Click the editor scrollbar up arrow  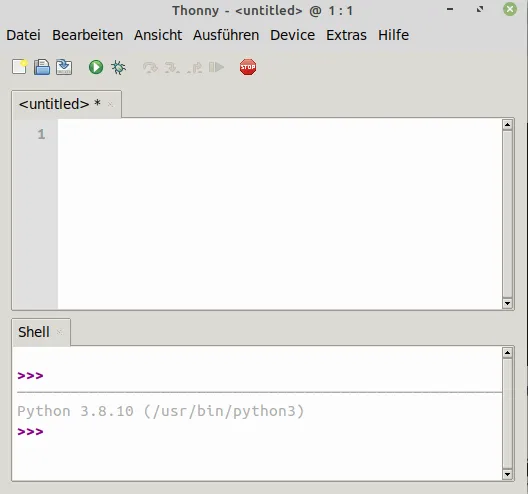pyautogui.click(x=507, y=125)
